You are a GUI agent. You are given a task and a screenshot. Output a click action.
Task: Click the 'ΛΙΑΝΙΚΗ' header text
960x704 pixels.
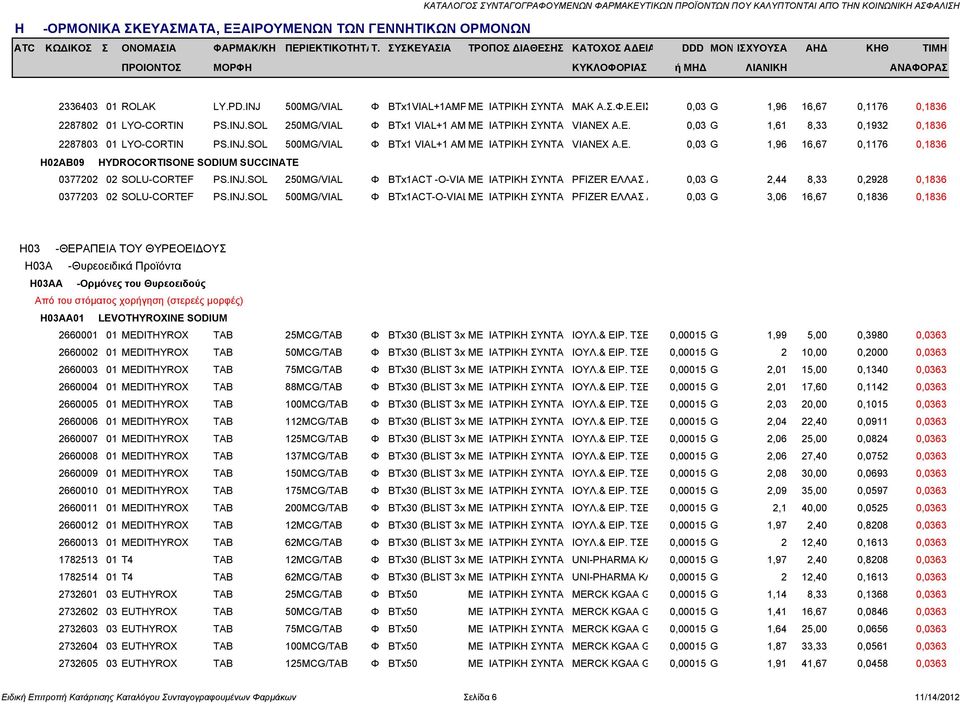(766, 67)
